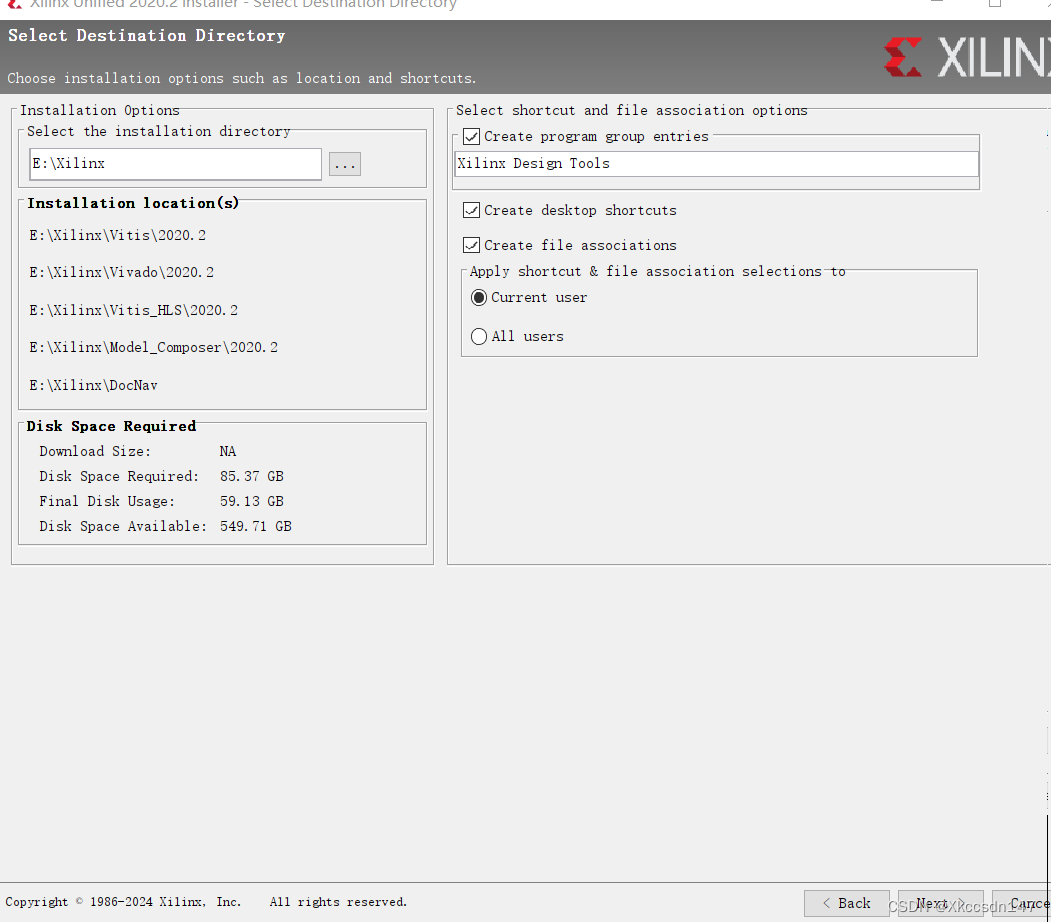
Task: Select the E:\Xilinx\Vitis_HLS\2020.2 location text
Action: [133, 310]
